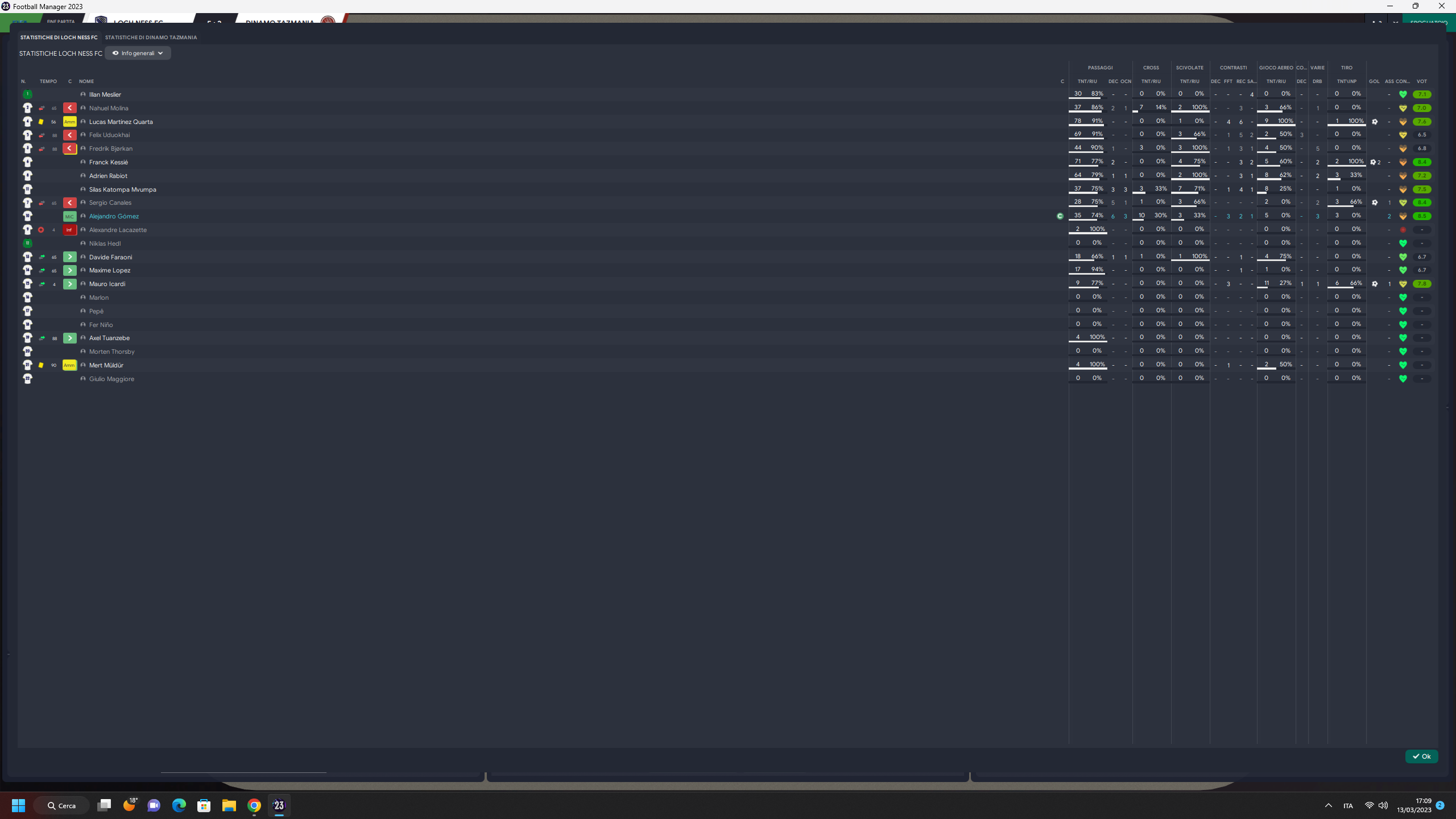Click Niklas Hedl's green goalkeeper badge
Viewport: 1456px width, 819px height.
point(27,243)
